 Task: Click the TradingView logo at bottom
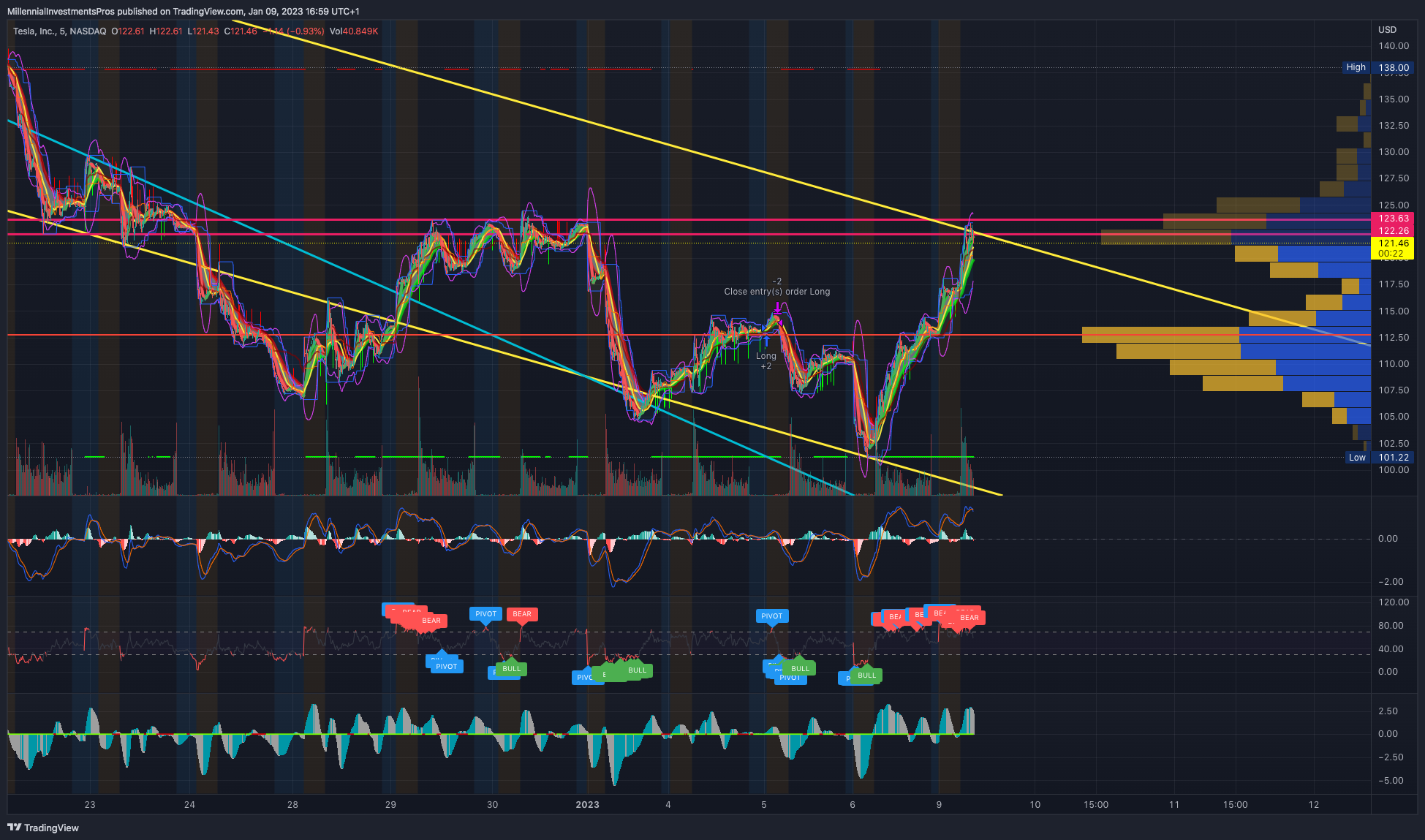[42, 828]
